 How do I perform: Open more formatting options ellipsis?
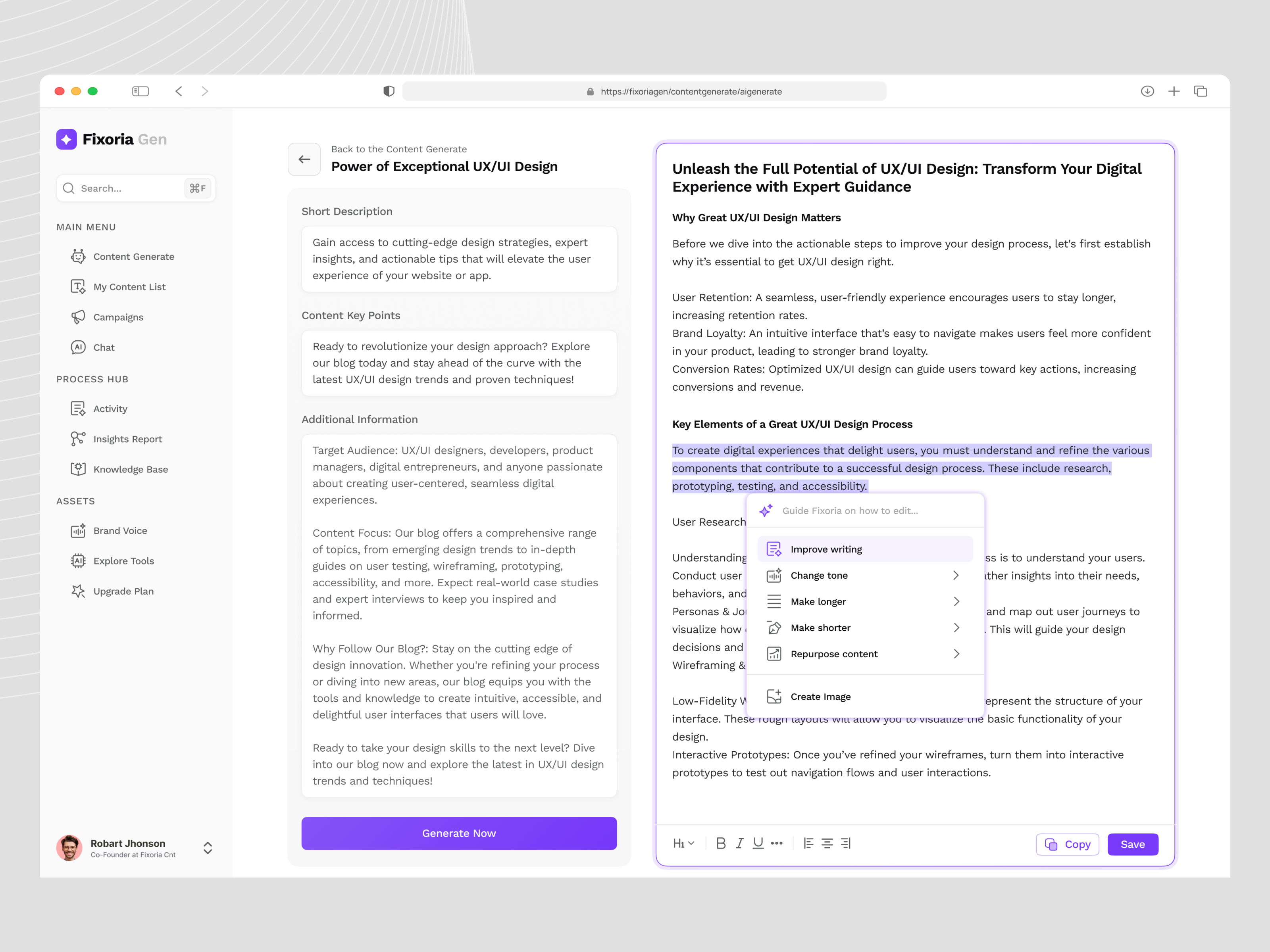(x=777, y=843)
